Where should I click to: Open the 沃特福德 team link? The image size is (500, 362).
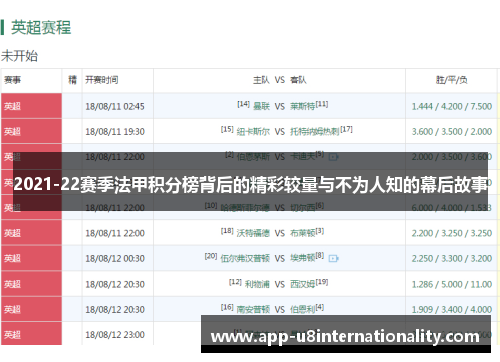(253, 233)
